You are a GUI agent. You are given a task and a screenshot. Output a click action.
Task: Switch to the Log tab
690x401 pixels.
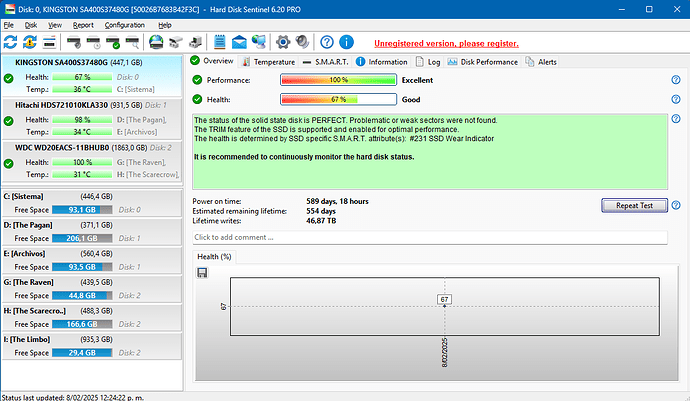tap(428, 62)
